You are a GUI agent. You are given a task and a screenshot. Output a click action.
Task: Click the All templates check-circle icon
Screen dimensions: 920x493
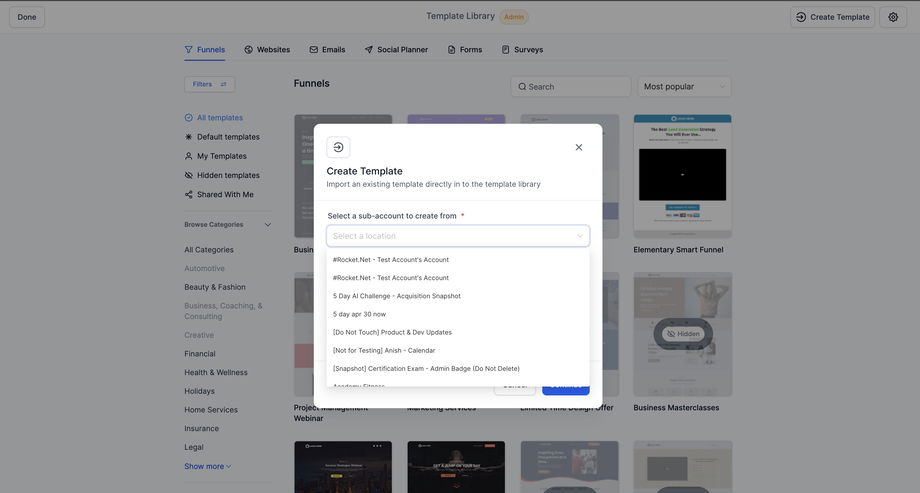coord(188,118)
